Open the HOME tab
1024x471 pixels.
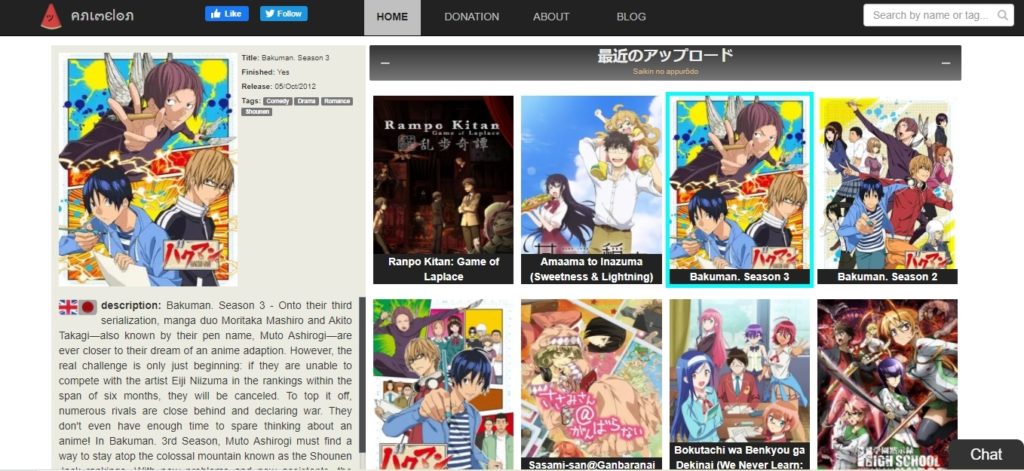click(x=392, y=17)
